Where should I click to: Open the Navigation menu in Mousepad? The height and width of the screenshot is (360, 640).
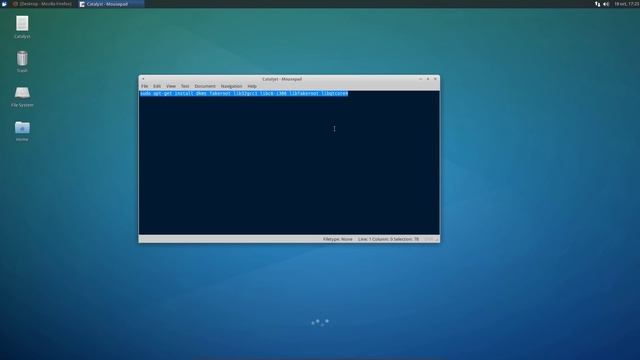pyautogui.click(x=231, y=87)
